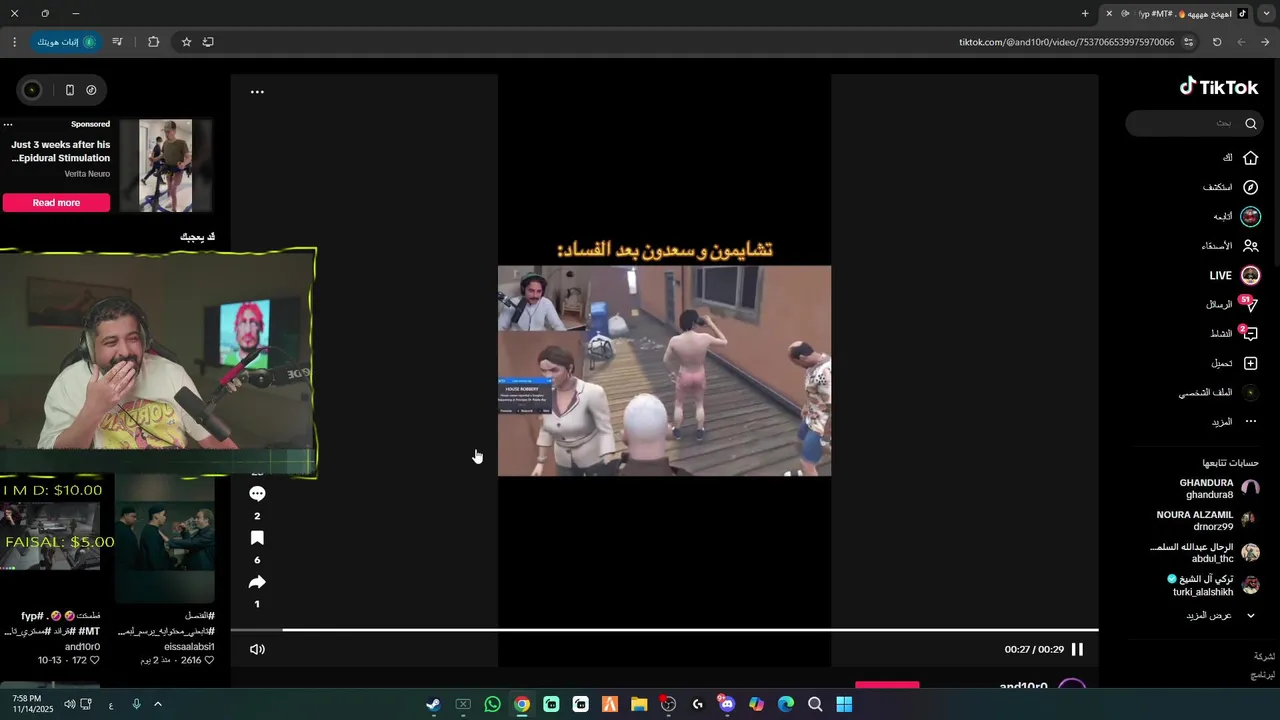Click the compass icon in the top-left pill
The height and width of the screenshot is (720, 1280).
91,90
